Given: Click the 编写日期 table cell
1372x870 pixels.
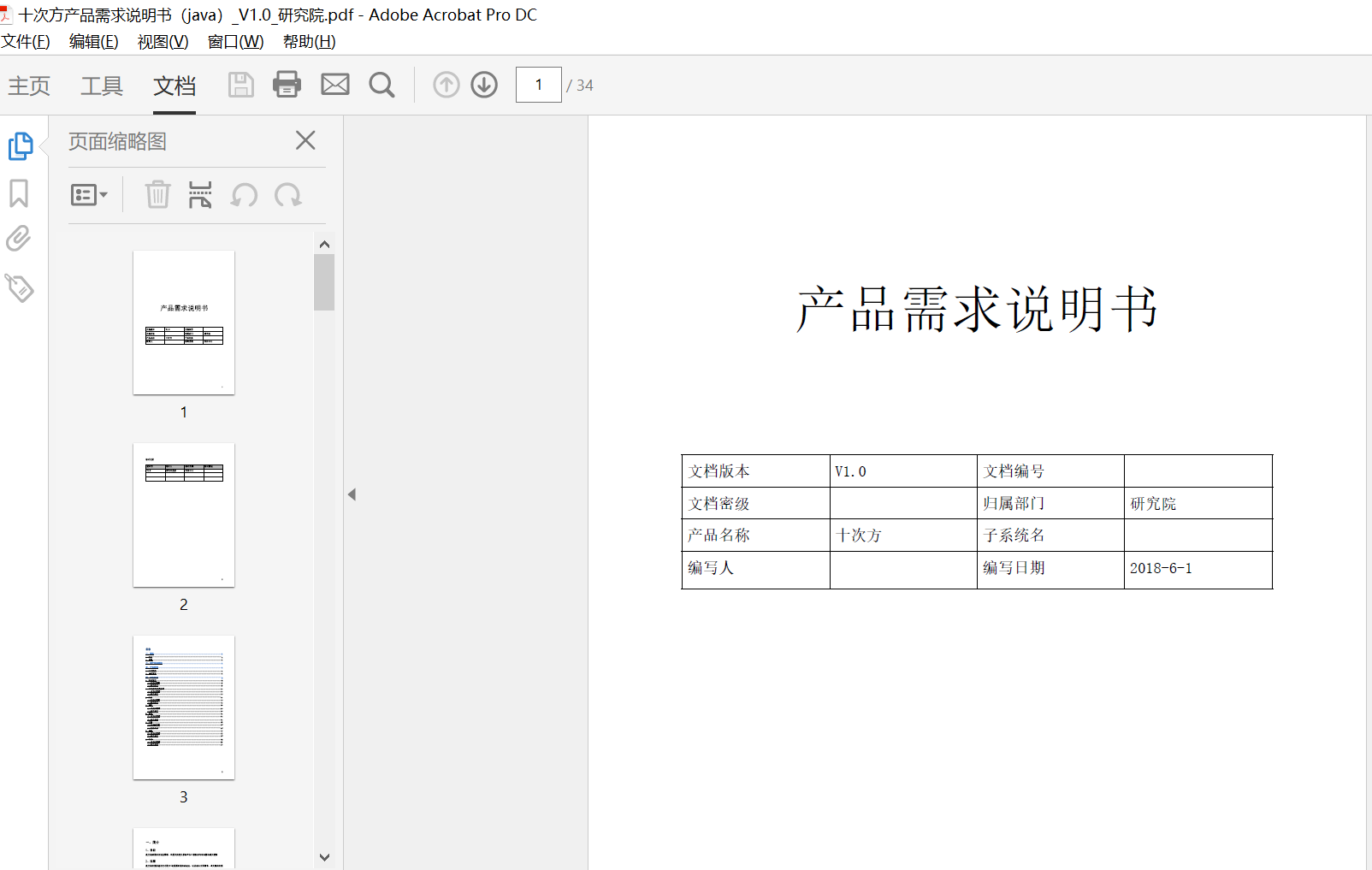Looking at the screenshot, I should (1050, 570).
